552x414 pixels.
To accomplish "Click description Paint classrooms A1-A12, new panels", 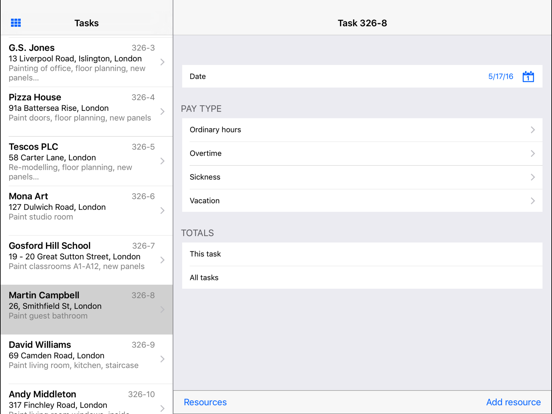I will [76, 266].
